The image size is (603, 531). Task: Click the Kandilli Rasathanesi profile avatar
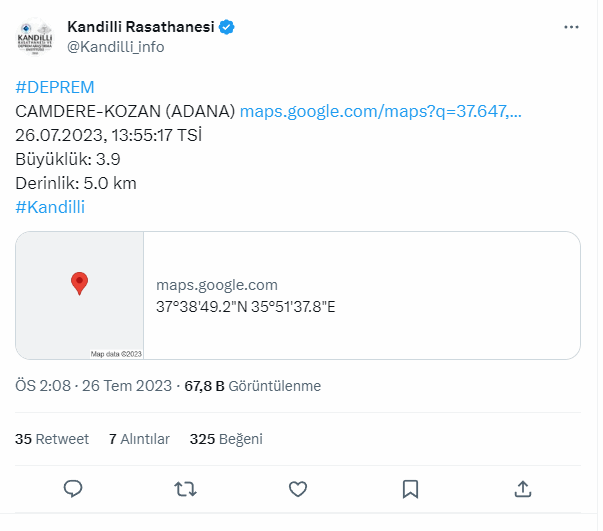pyautogui.click(x=35, y=37)
